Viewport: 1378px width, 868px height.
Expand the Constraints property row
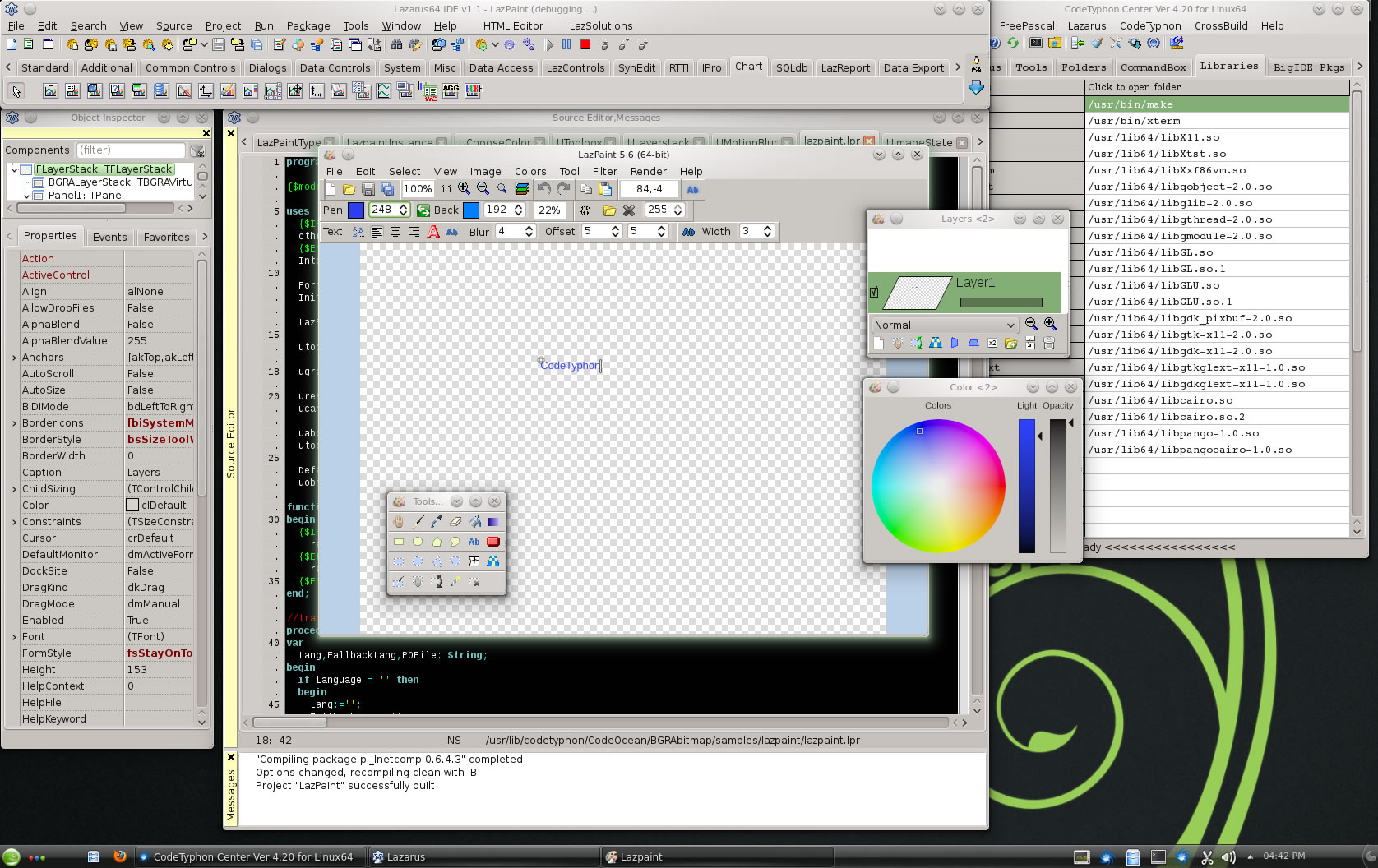point(14,522)
